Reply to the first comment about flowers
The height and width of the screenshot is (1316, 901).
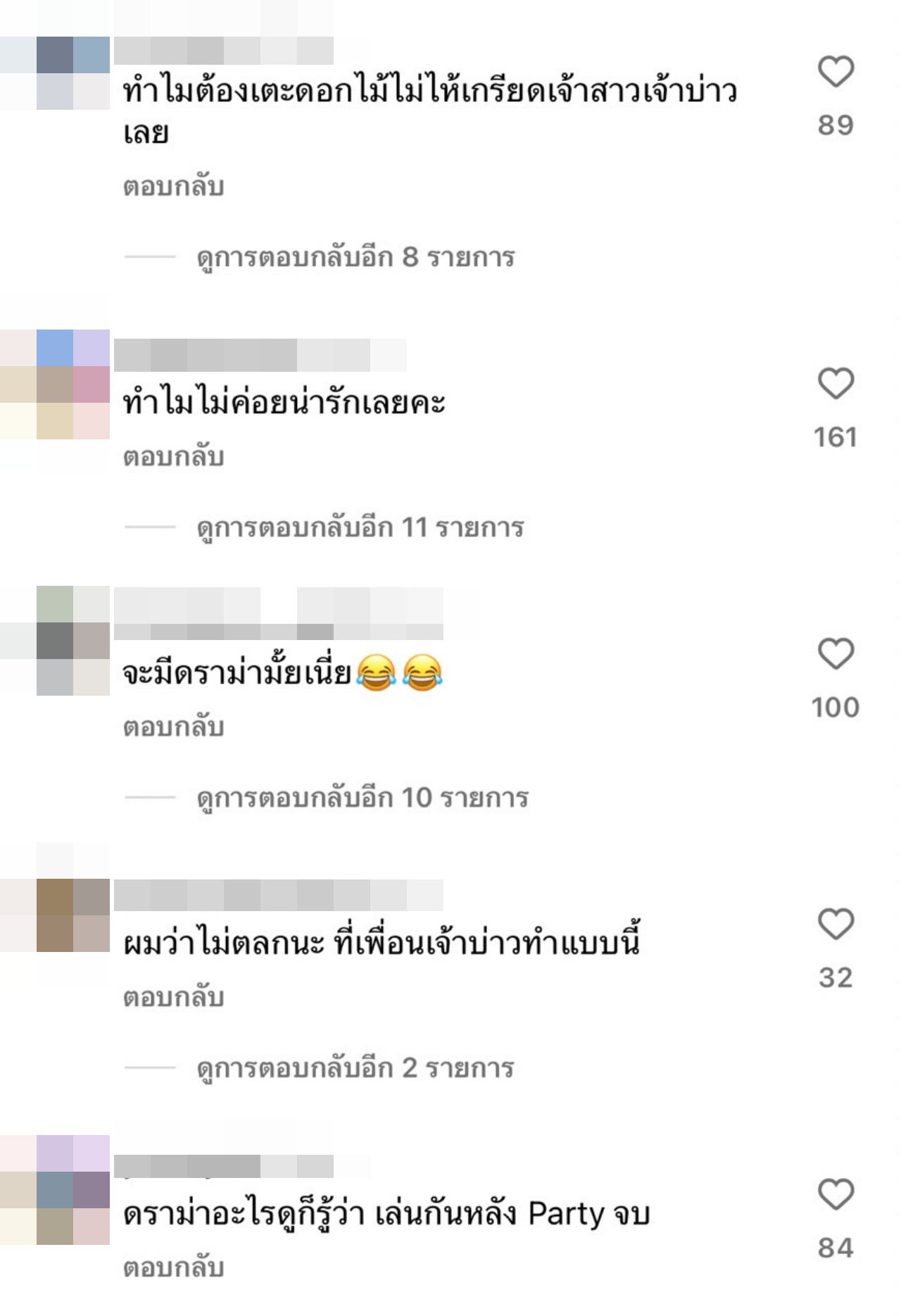(x=174, y=187)
